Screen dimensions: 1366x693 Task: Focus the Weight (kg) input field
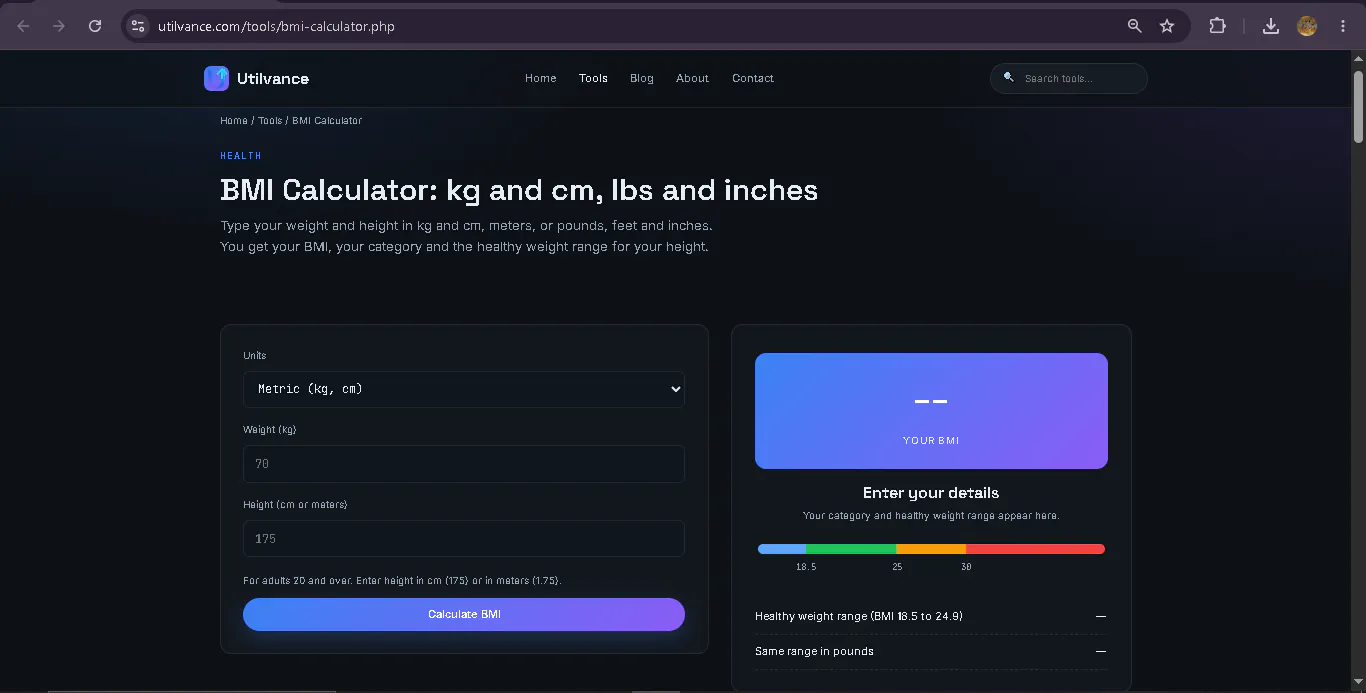click(x=464, y=464)
